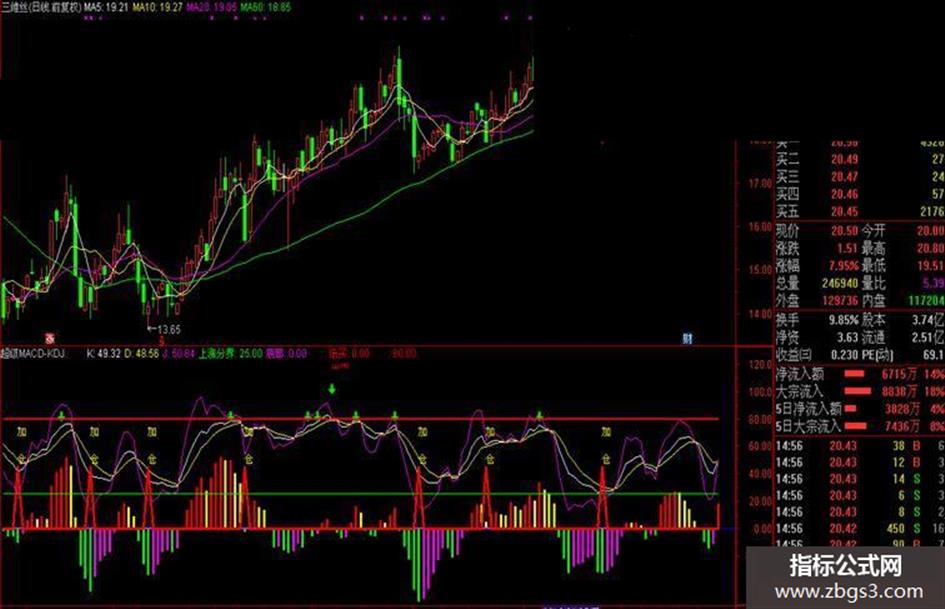Select the D: 48.56 value
This screenshot has height=609, width=945.
point(142,353)
